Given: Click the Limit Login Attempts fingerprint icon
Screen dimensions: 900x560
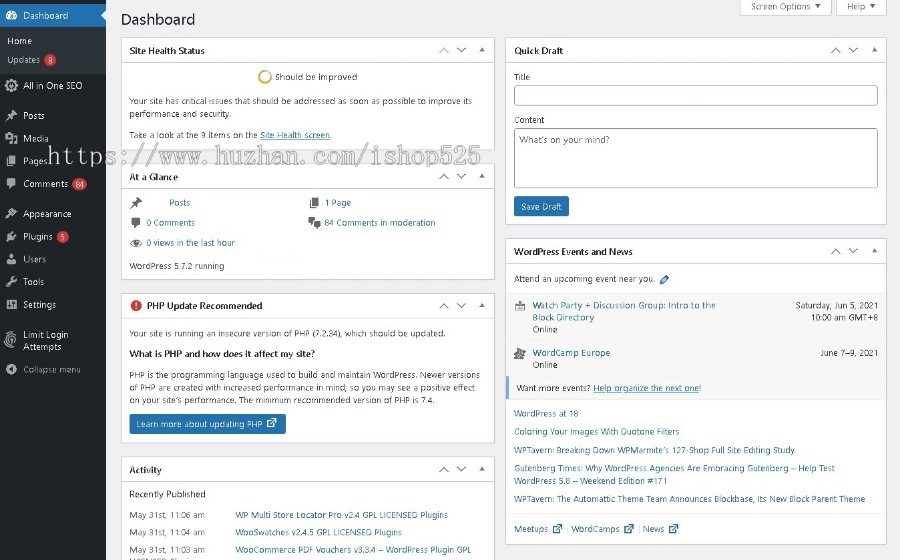Looking at the screenshot, I should point(10,340).
